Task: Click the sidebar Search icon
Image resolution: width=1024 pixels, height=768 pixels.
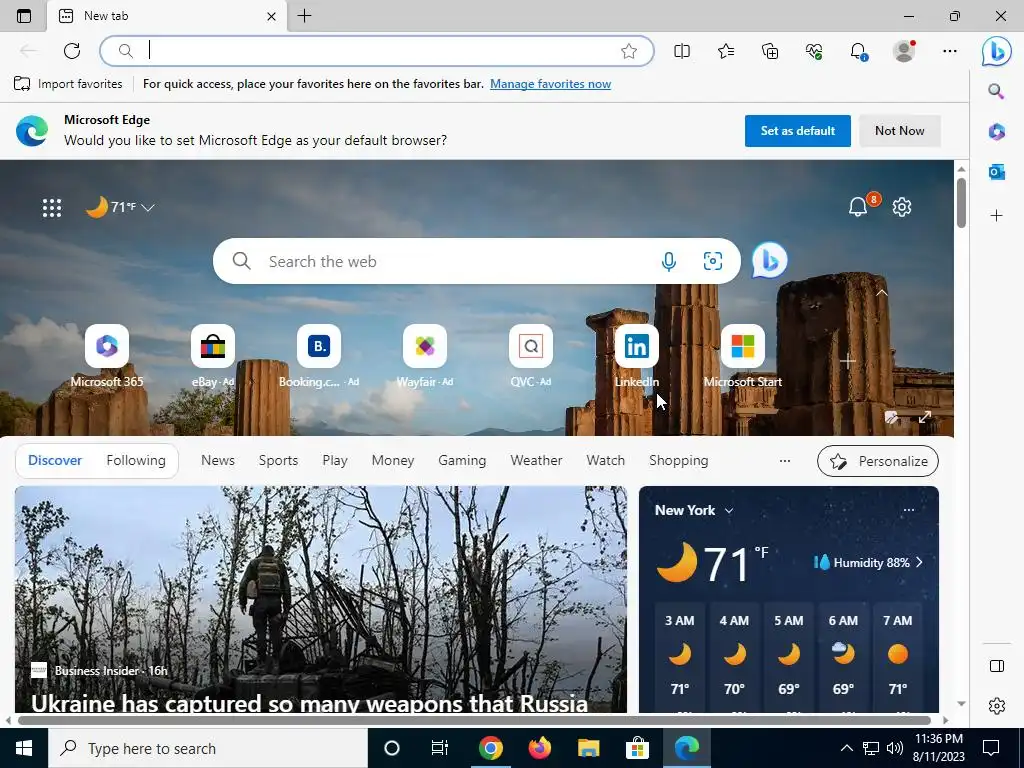Action: point(996,91)
